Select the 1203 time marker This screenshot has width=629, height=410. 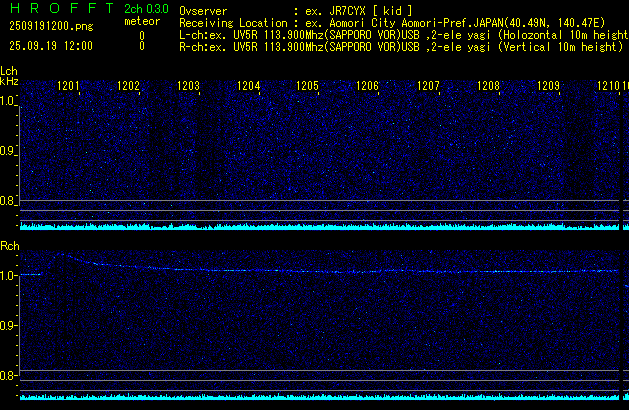(188, 87)
